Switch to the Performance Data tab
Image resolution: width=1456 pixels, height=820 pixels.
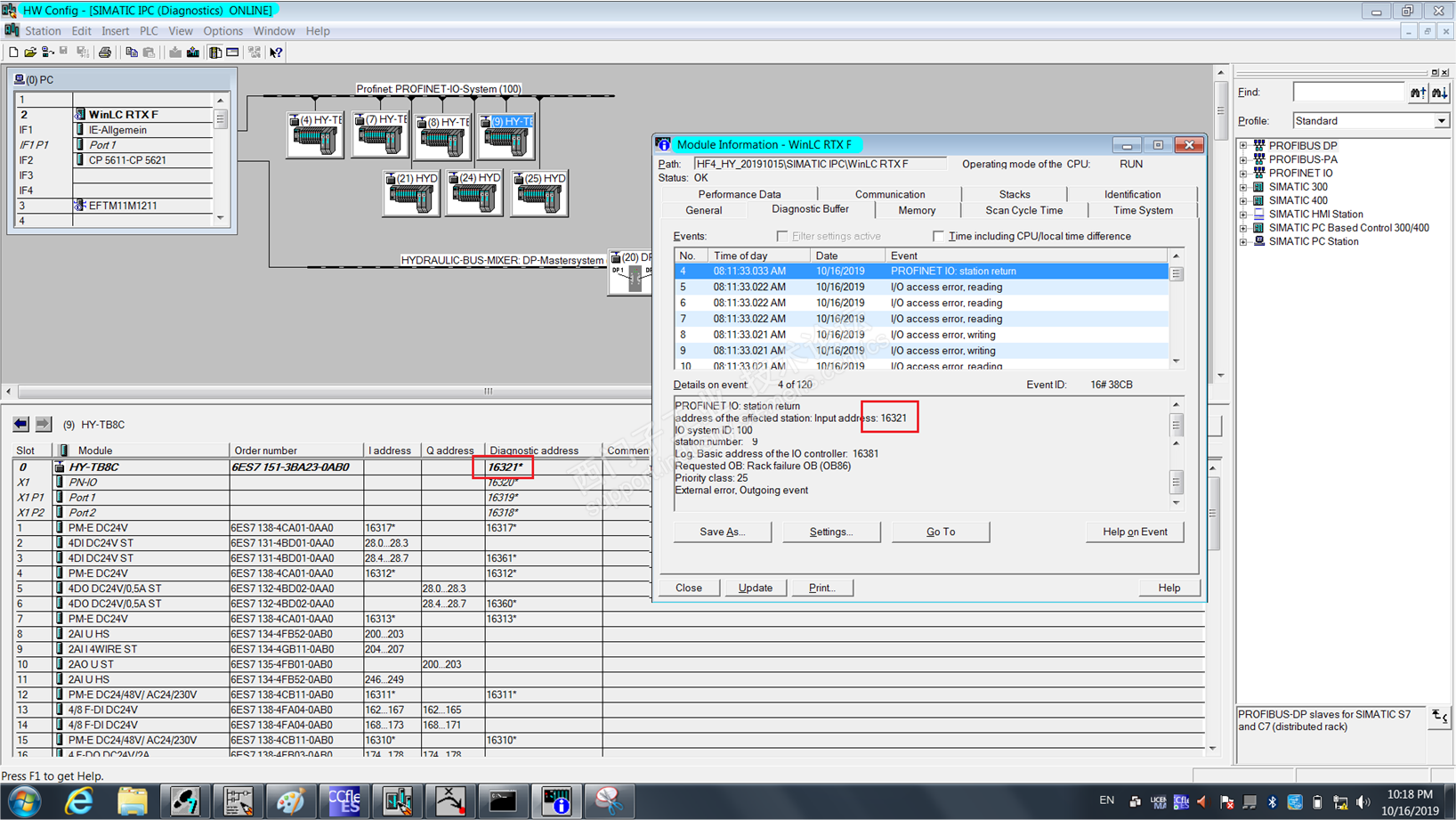coord(740,194)
